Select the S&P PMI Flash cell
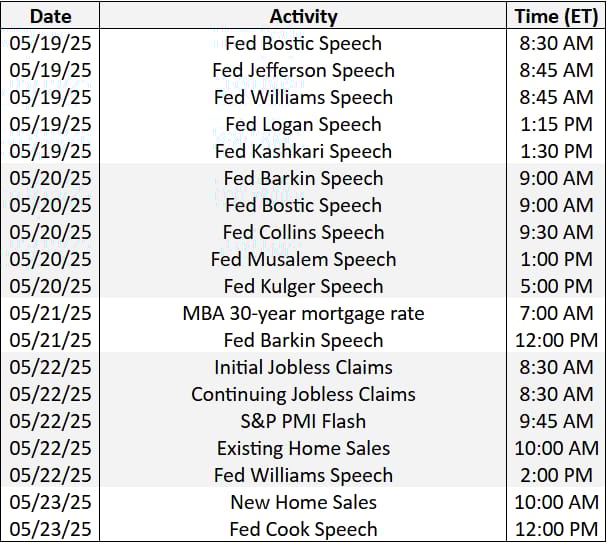This screenshot has height=543, width=607. pos(303,421)
